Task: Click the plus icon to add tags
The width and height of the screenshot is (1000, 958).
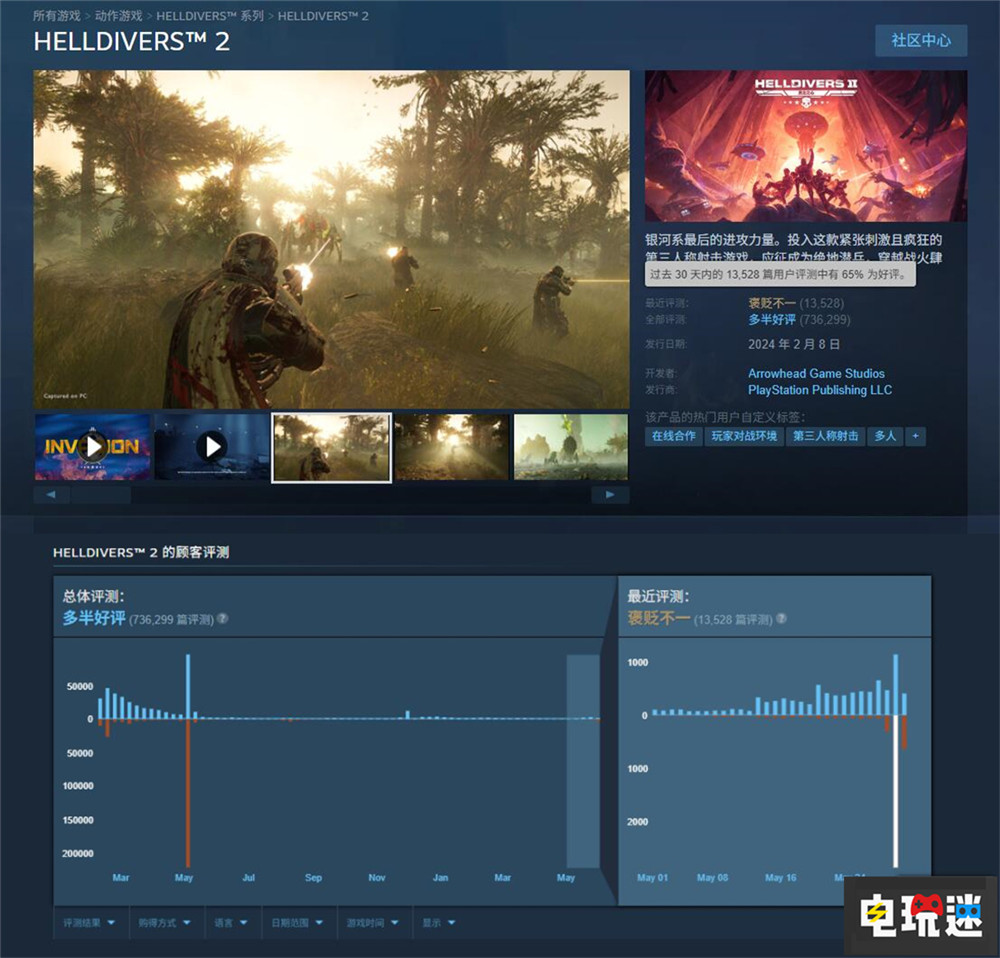Action: (915, 436)
